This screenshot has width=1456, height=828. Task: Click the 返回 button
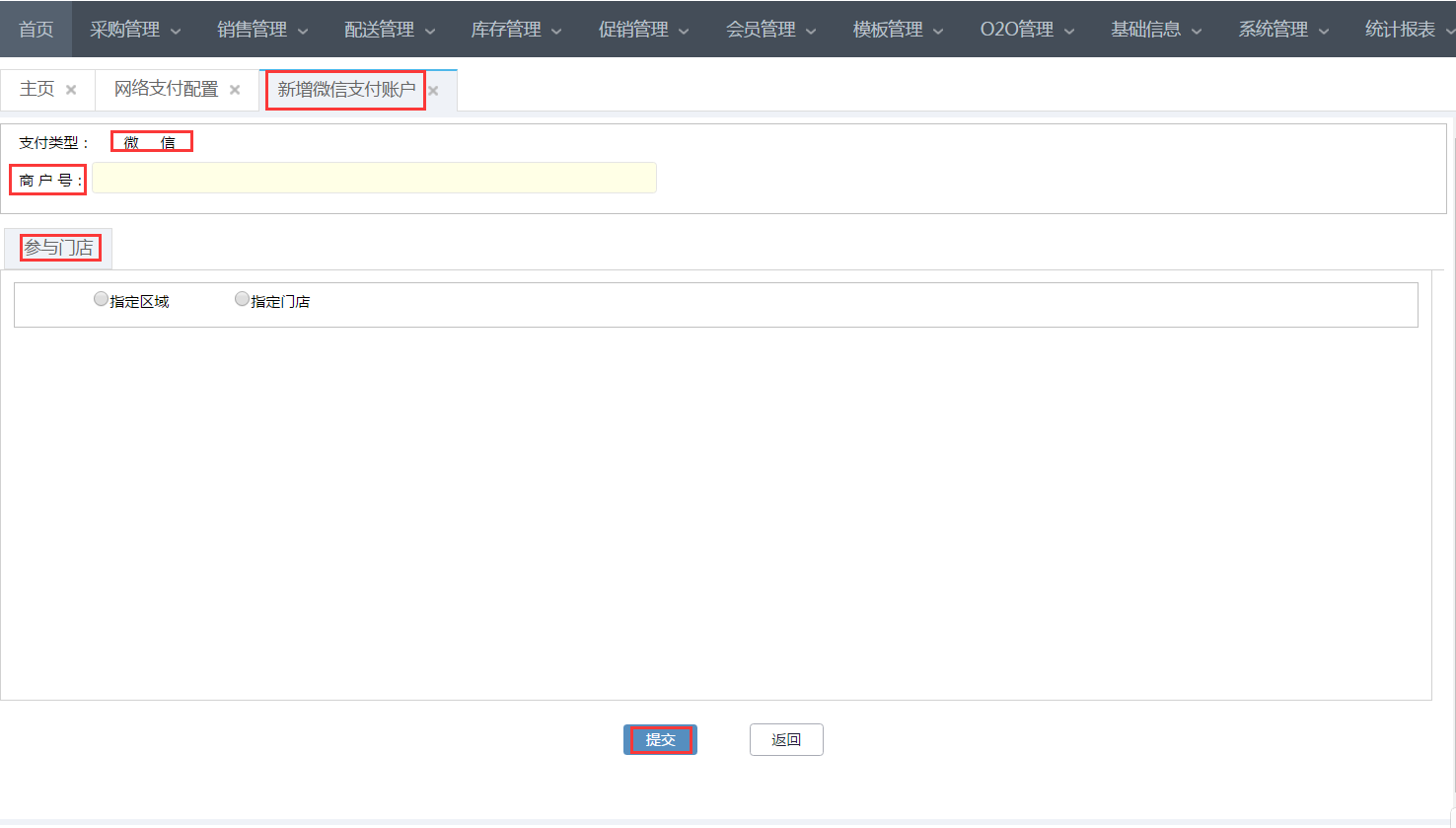pyautogui.click(x=786, y=739)
